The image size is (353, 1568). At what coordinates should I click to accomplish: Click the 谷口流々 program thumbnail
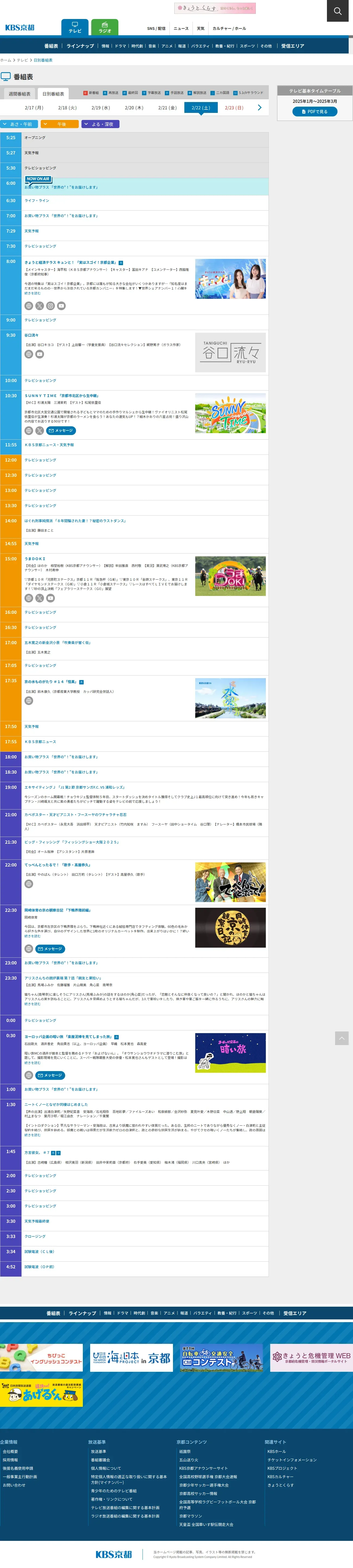(230, 353)
